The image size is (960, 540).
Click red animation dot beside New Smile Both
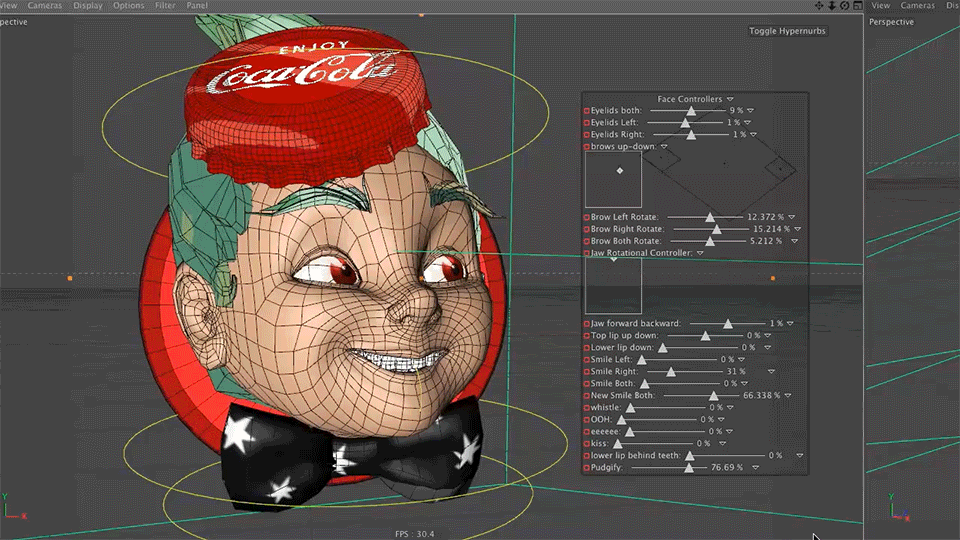pyautogui.click(x=587, y=396)
